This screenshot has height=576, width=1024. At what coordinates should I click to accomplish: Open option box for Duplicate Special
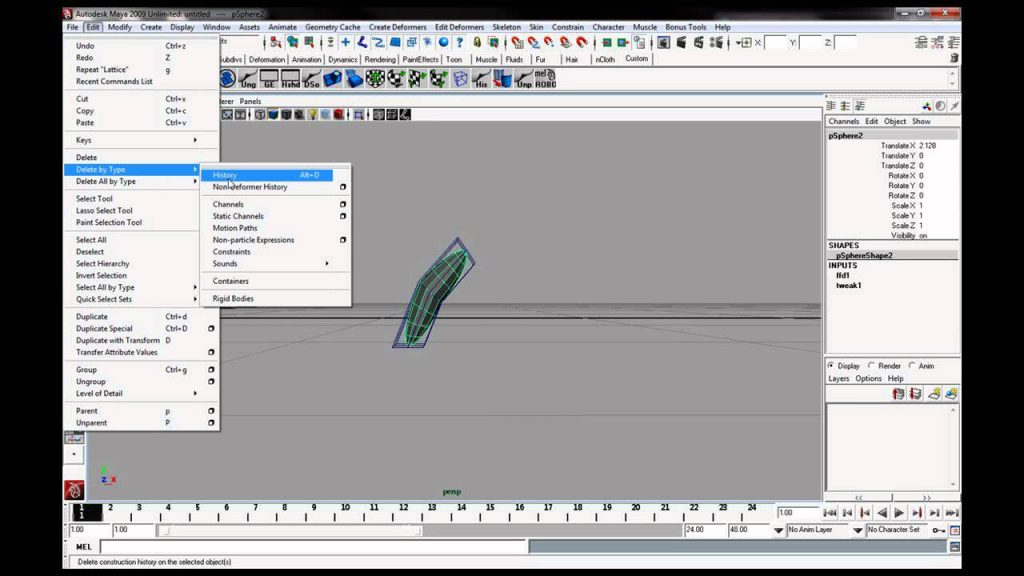click(x=211, y=328)
